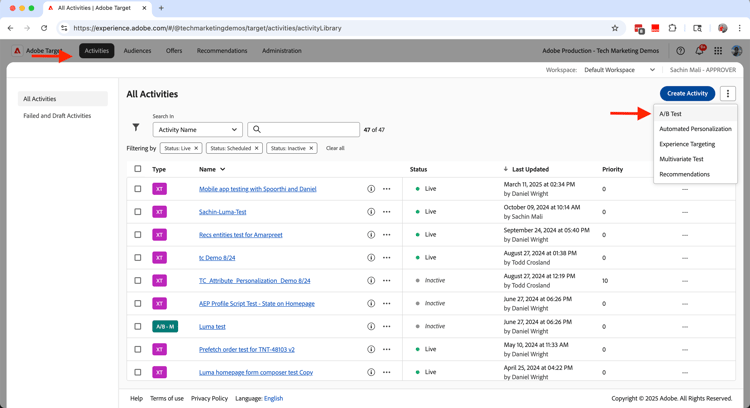Screen dimensions: 750x408
Task: Click the browser reload icon
Action: pyautogui.click(x=44, y=28)
